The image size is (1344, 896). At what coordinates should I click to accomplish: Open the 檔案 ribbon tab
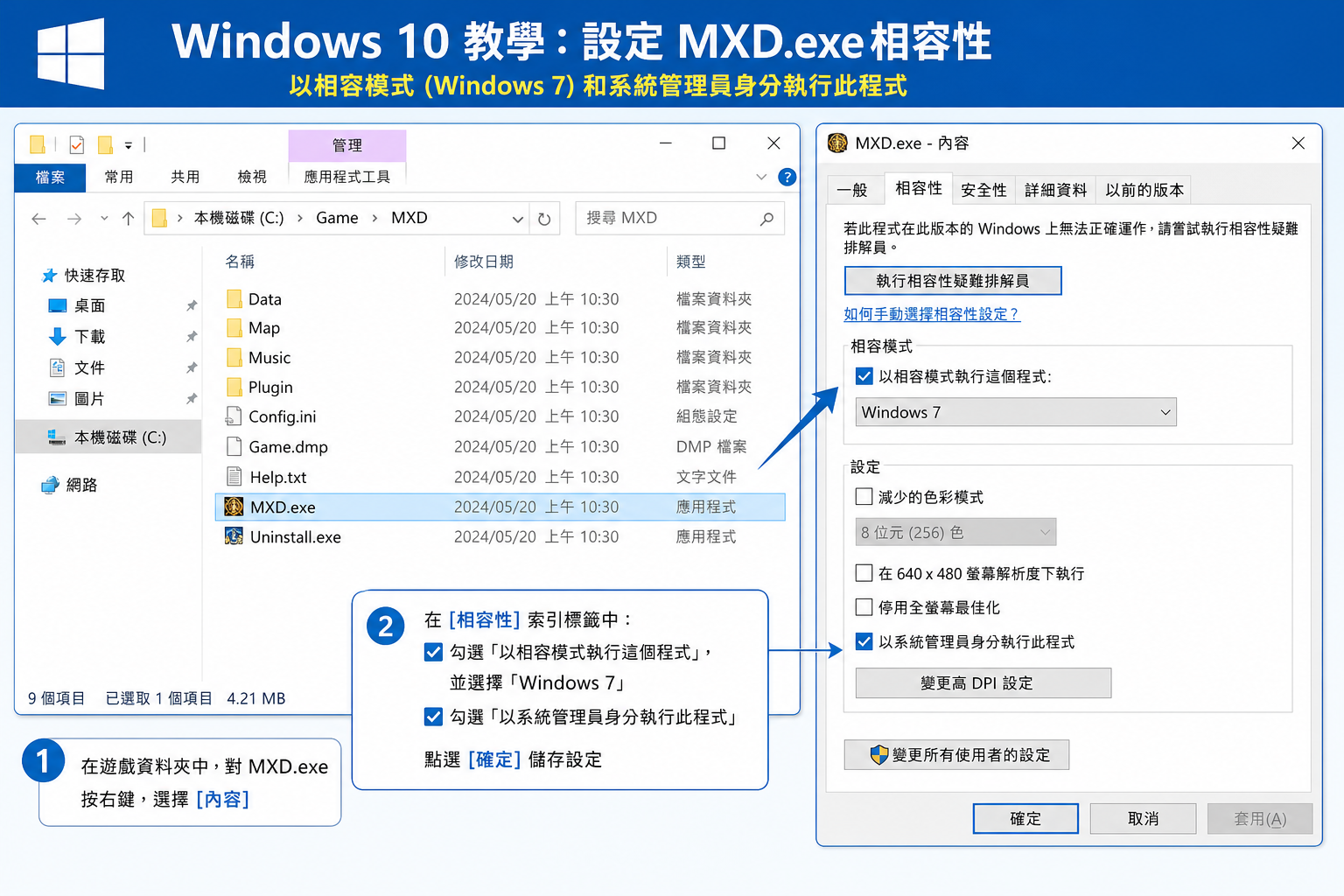click(50, 177)
